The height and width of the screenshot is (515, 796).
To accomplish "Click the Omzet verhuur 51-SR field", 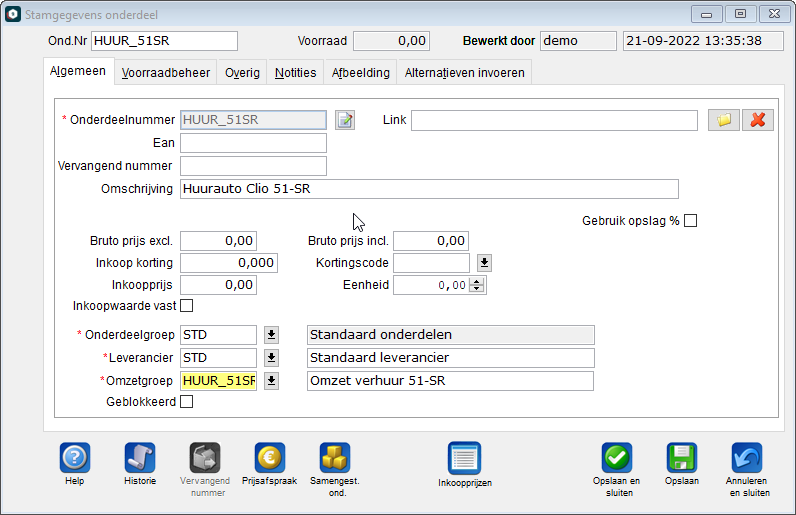I will 450,381.
